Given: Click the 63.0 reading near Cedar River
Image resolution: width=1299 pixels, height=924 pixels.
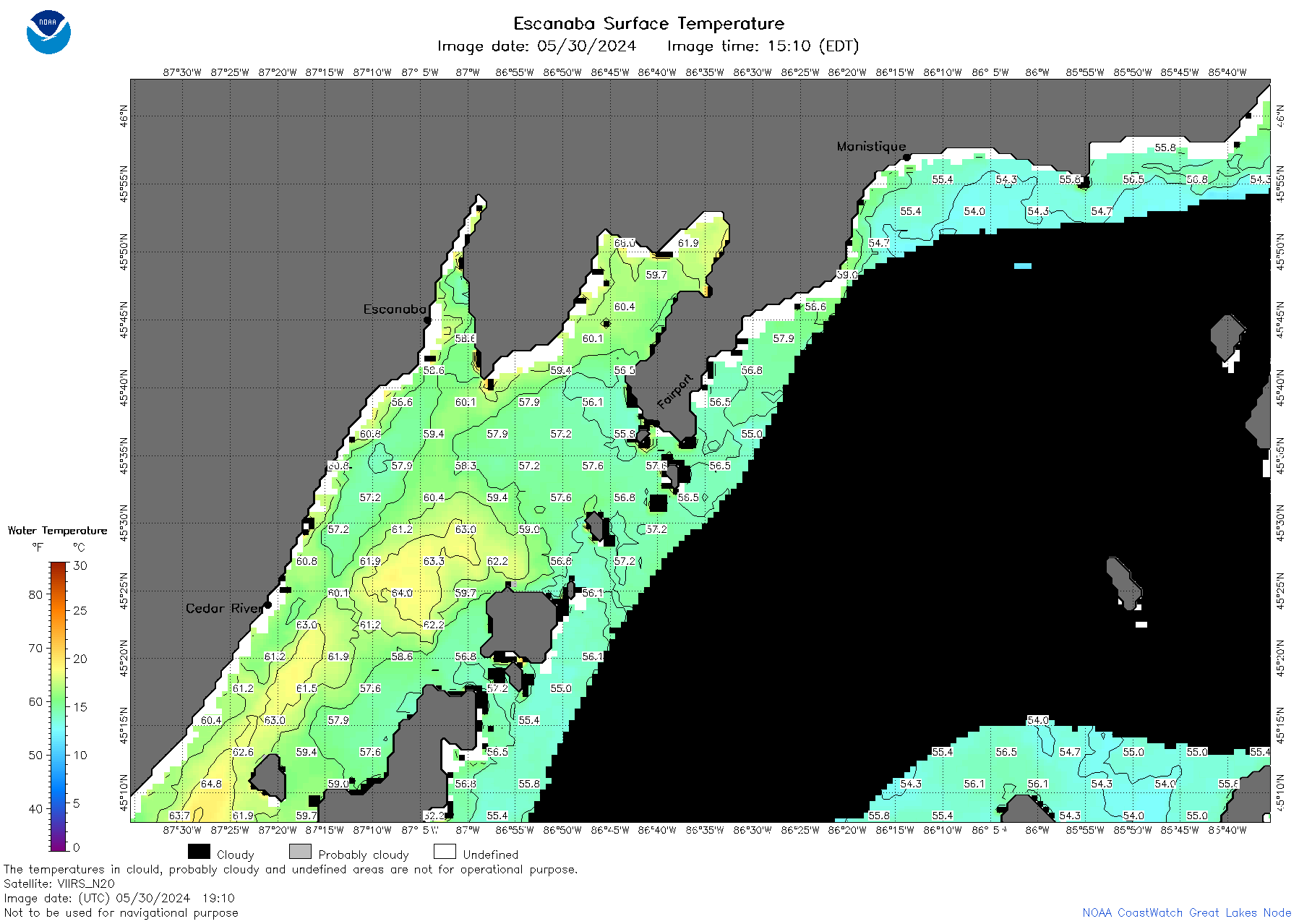Looking at the screenshot, I should 306,625.
